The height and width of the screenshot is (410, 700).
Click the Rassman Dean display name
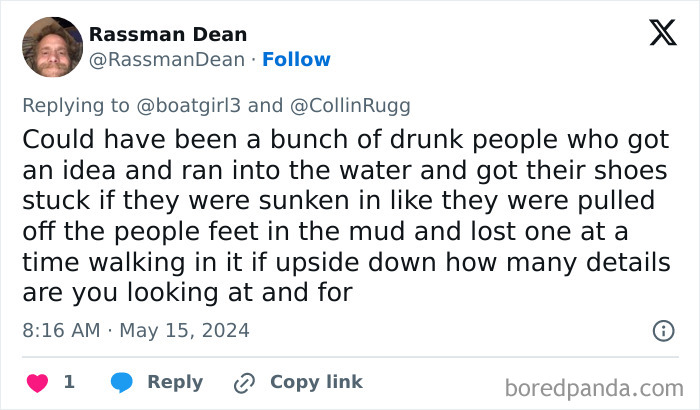pyautogui.click(x=168, y=35)
